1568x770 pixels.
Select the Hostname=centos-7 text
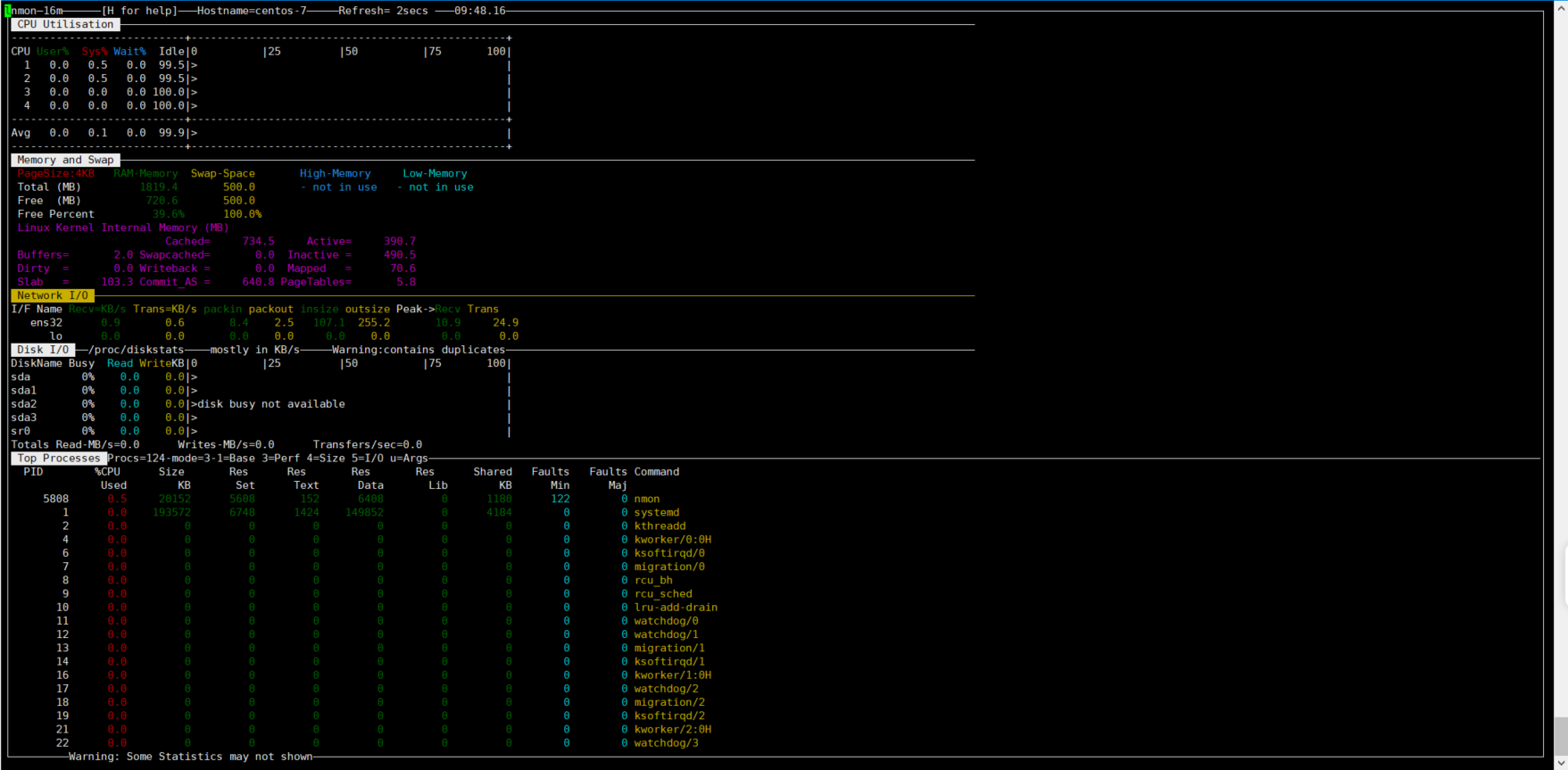pos(252,11)
